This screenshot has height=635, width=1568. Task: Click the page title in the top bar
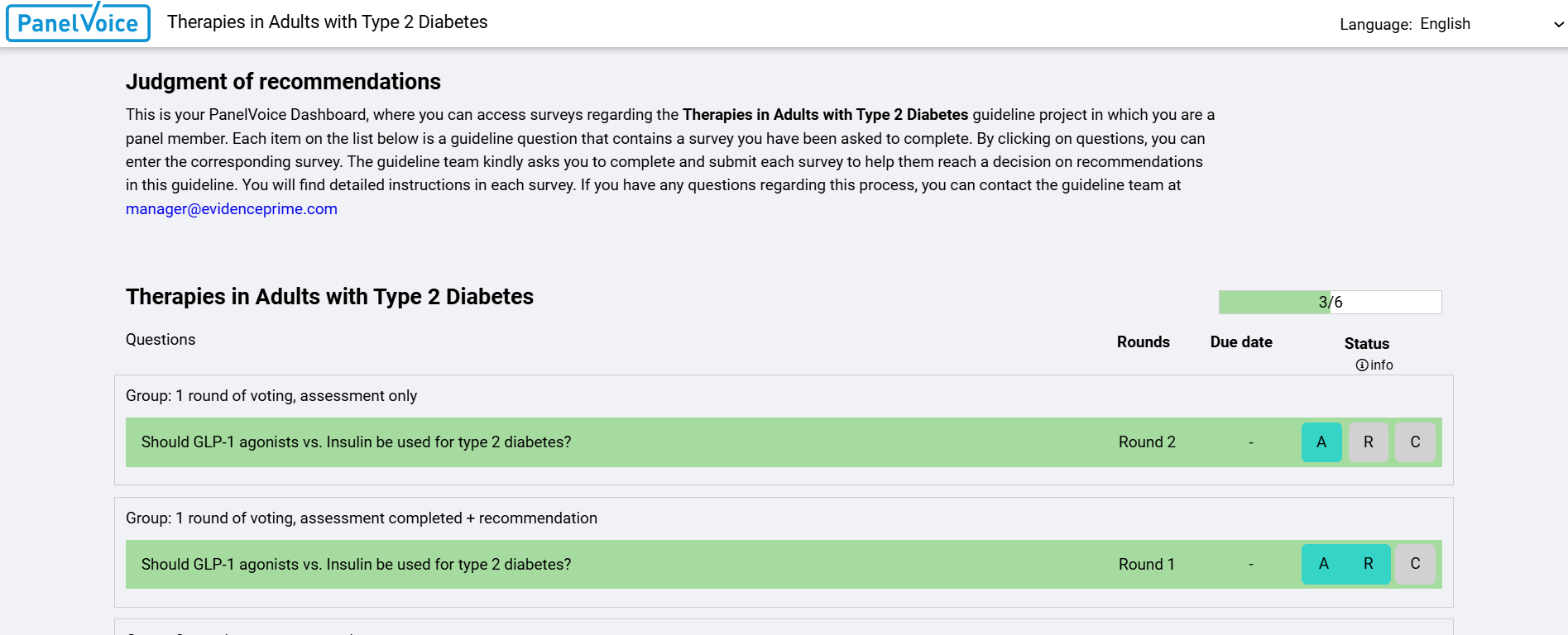327,22
